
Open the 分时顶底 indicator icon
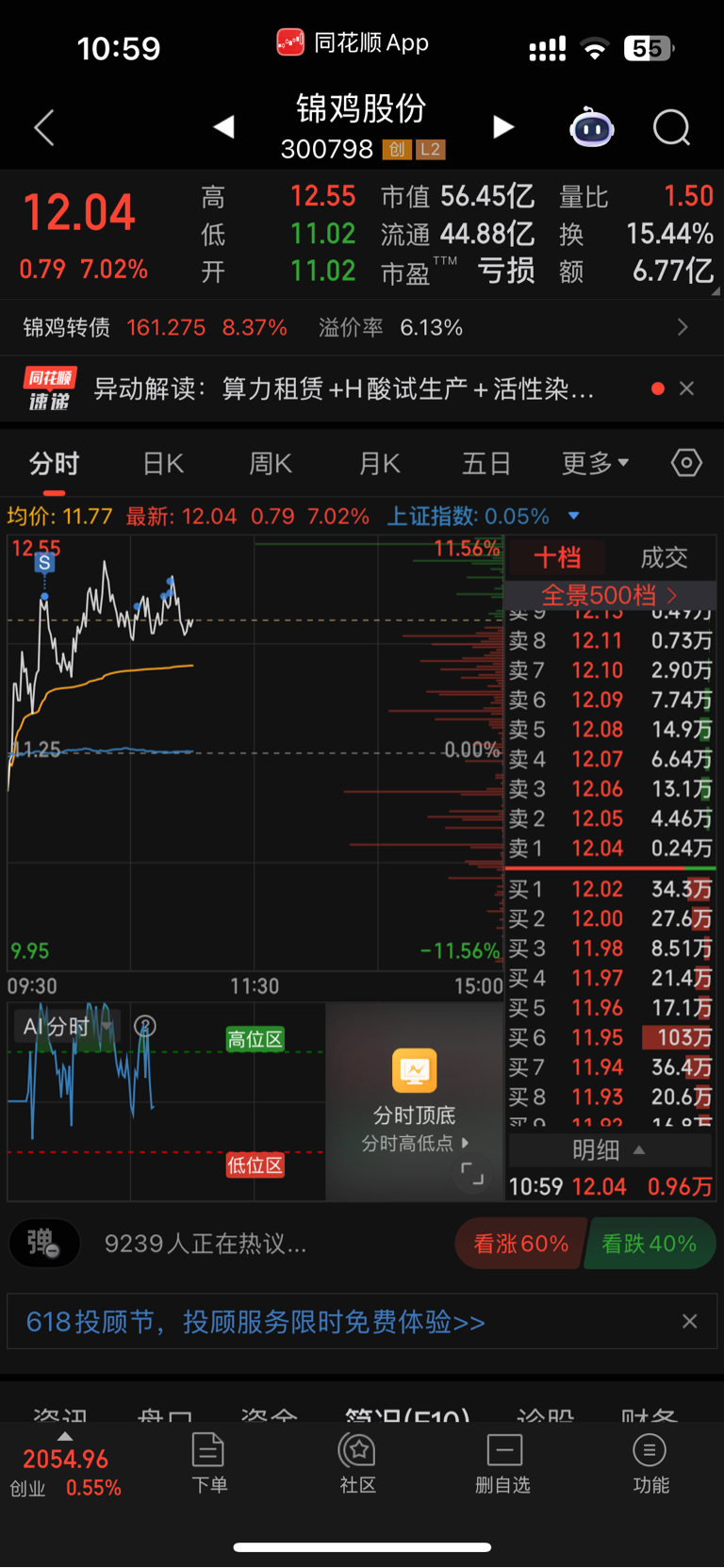(x=415, y=1070)
